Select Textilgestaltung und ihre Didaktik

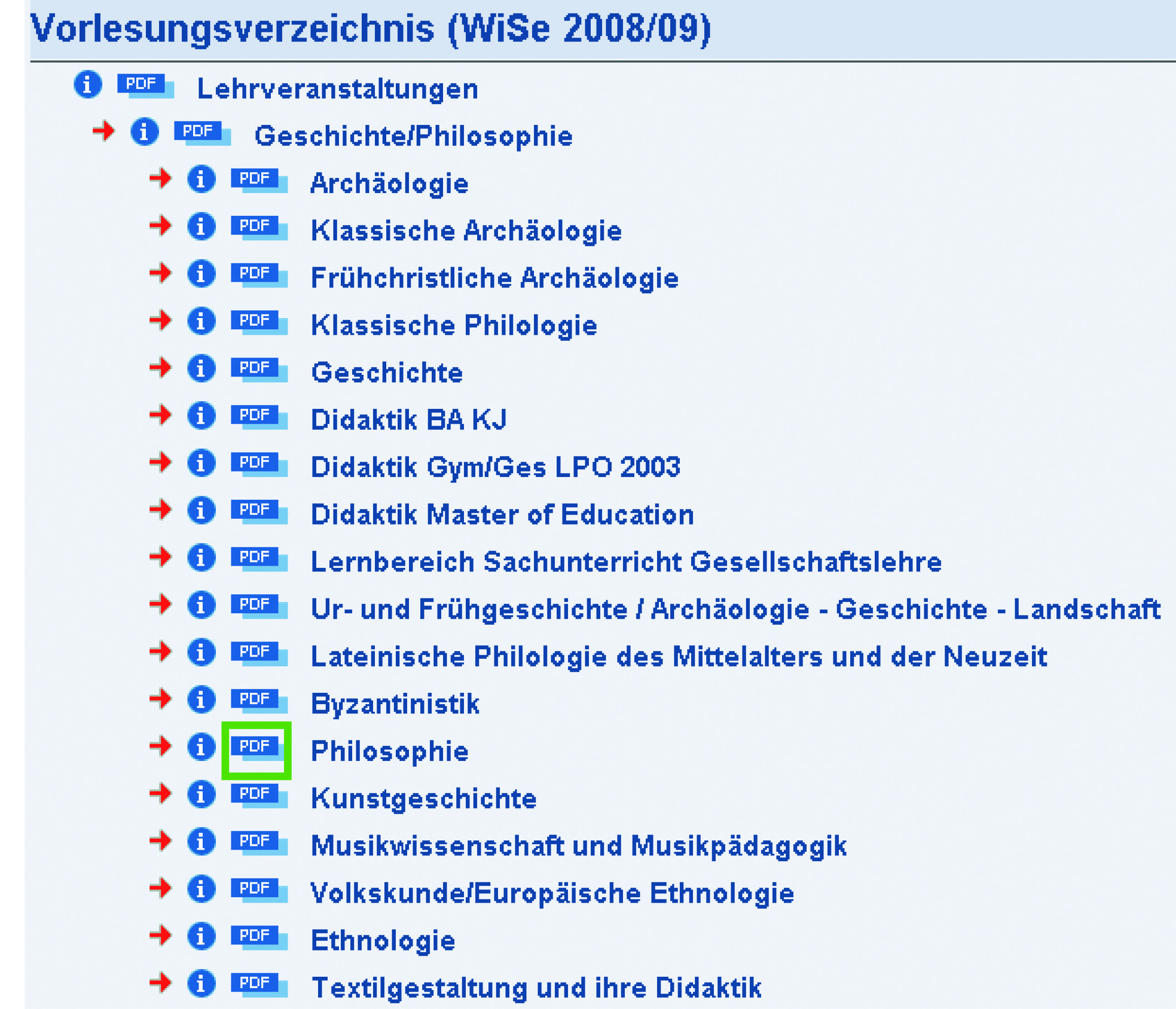[536, 988]
